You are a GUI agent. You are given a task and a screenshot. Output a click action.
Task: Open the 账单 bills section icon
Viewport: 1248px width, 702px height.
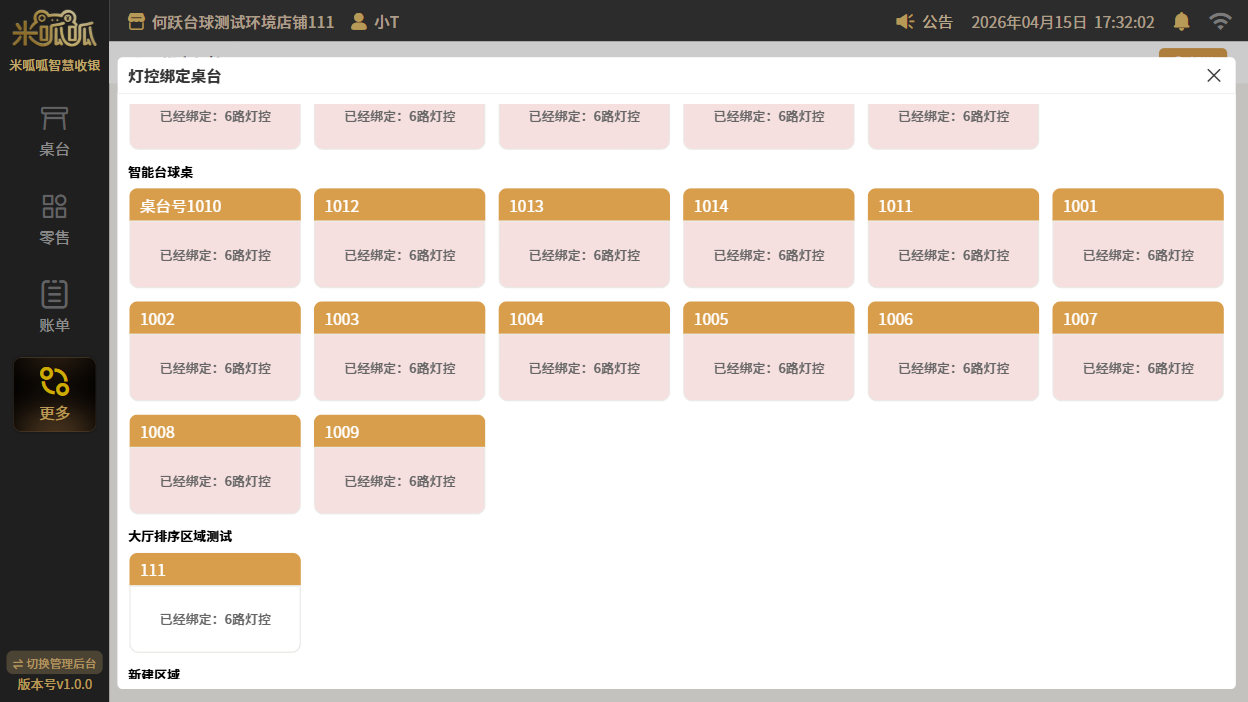54,295
